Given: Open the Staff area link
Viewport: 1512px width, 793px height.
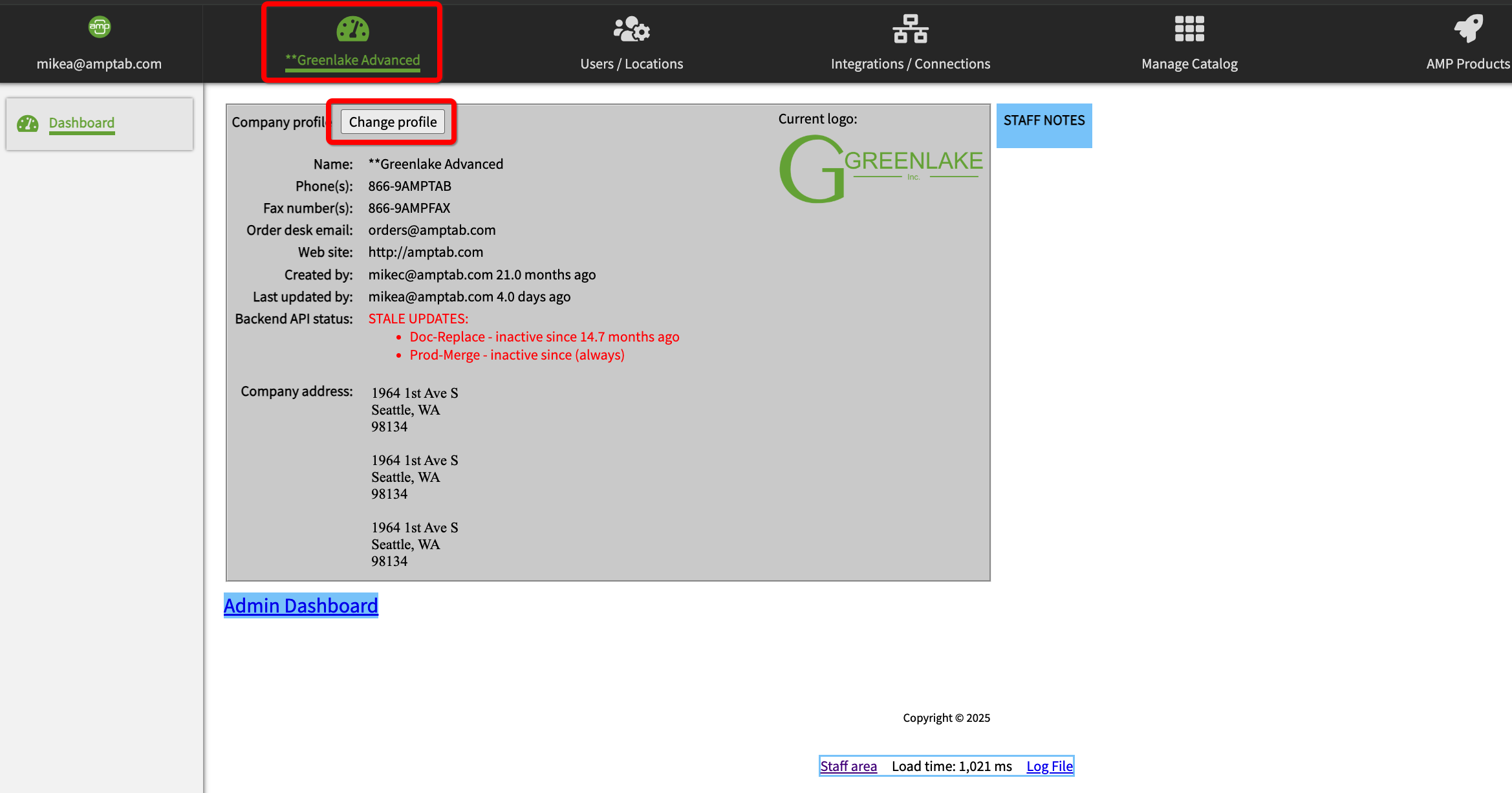Looking at the screenshot, I should (848, 766).
